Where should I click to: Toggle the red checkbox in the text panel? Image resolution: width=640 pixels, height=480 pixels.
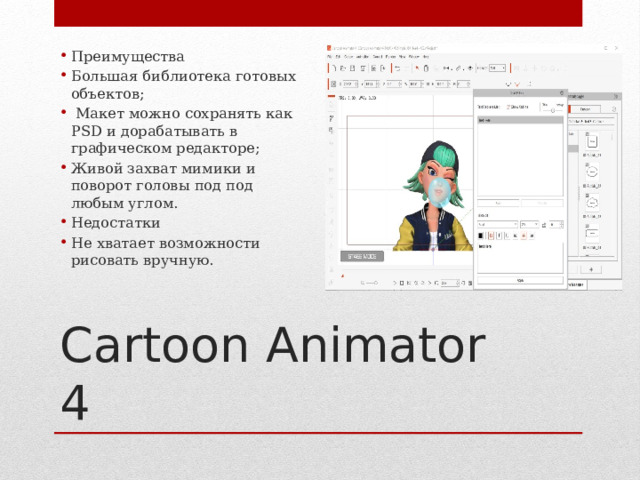click(x=509, y=107)
